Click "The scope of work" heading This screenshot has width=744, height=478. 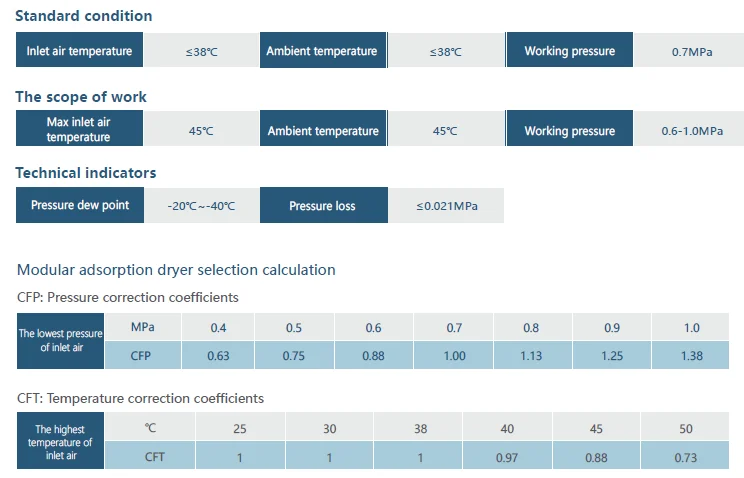click(81, 97)
